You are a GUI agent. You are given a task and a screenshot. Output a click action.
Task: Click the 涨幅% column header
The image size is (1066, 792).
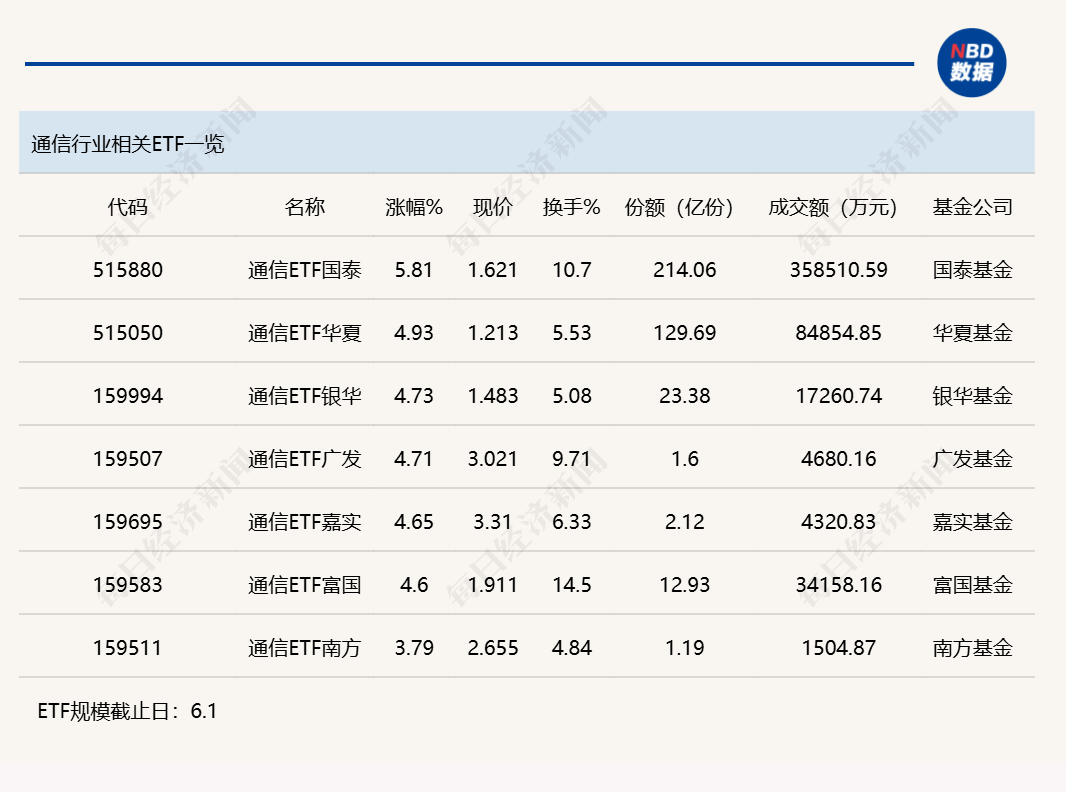point(414,207)
